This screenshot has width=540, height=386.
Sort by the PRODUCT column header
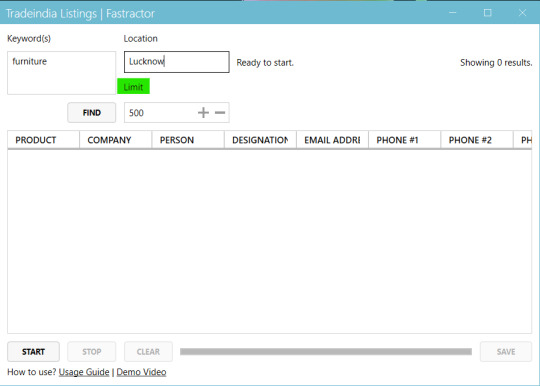tap(43, 140)
